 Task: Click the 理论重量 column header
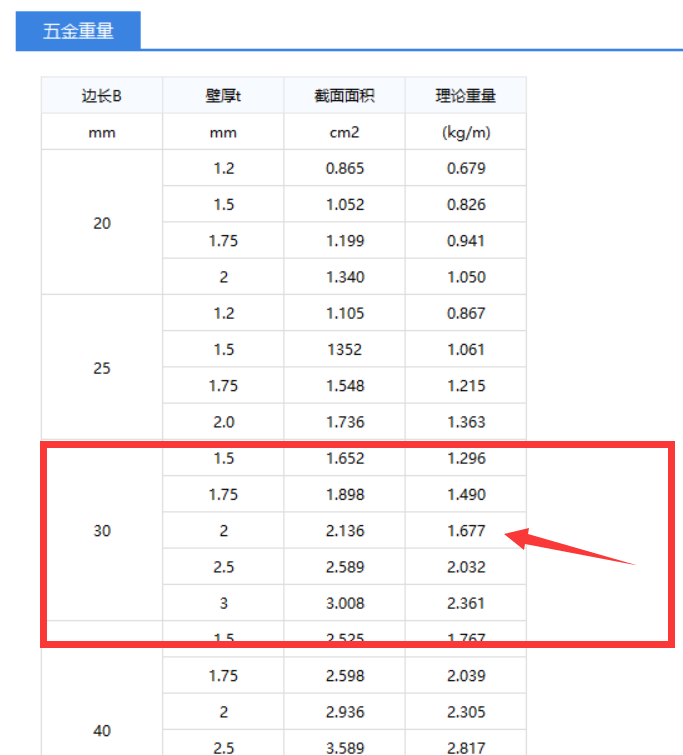coord(466,96)
